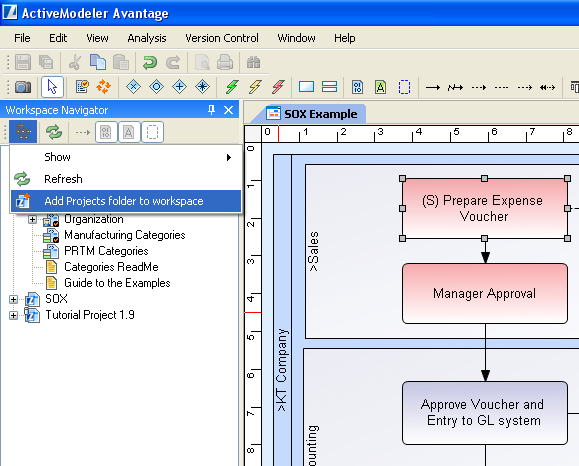Click Navigator's green refresh toolbar icon
This screenshot has width=579, height=466.
(x=54, y=132)
